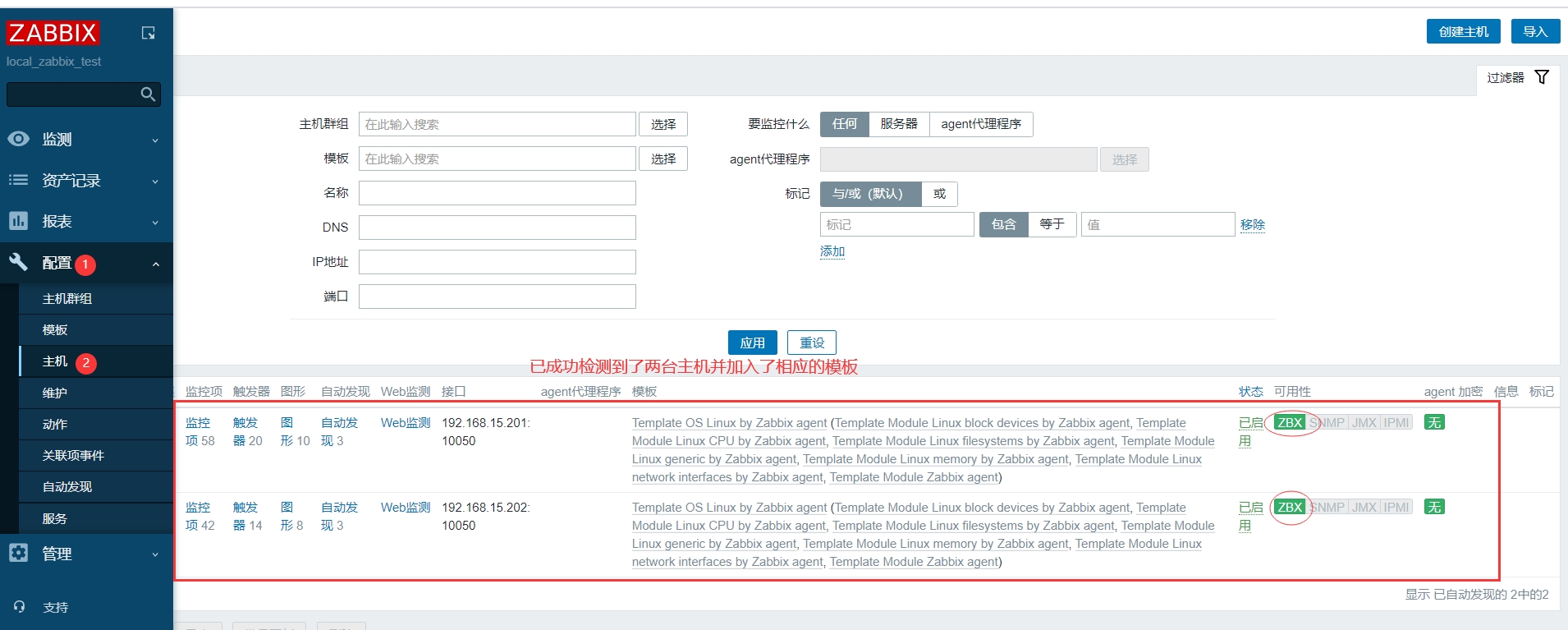Open 触发器 14 link

click(247, 516)
